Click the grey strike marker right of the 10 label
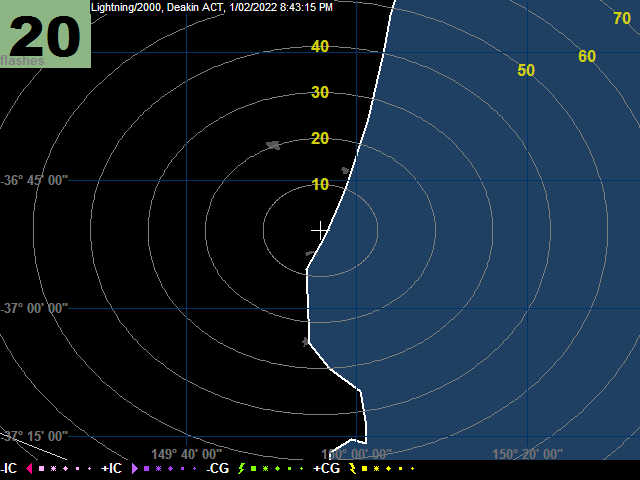 tap(345, 171)
